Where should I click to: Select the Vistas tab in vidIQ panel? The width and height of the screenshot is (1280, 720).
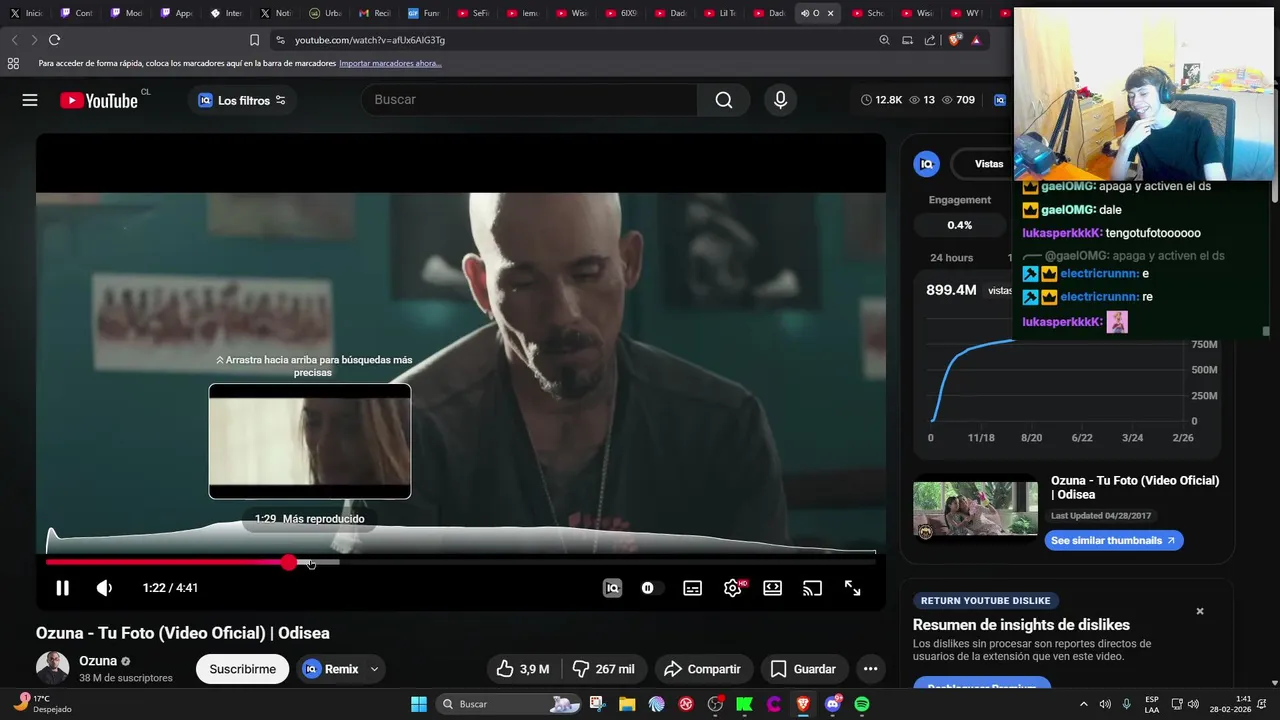pyautogui.click(x=988, y=164)
